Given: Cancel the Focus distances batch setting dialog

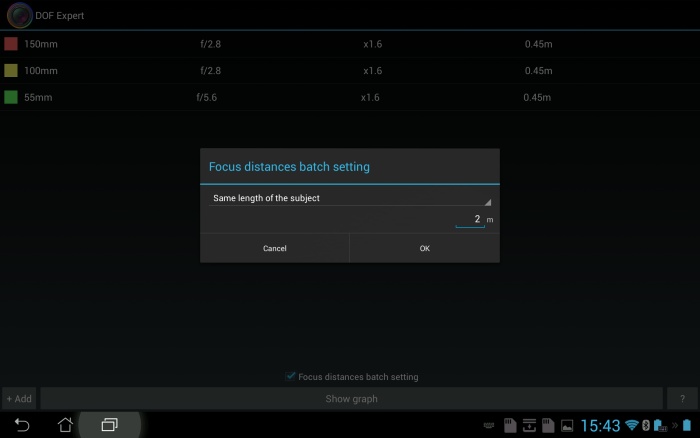Looking at the screenshot, I should (x=275, y=248).
